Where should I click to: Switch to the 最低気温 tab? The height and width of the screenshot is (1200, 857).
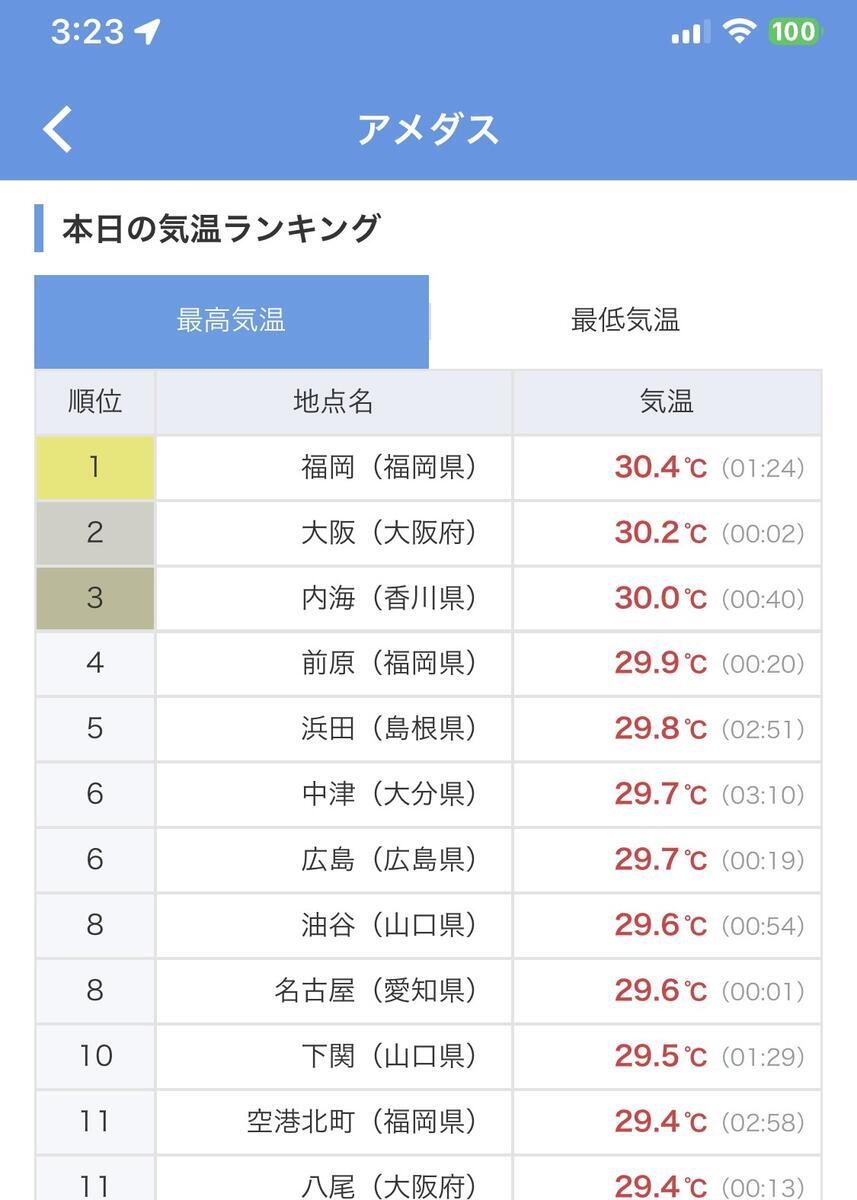tap(625, 321)
